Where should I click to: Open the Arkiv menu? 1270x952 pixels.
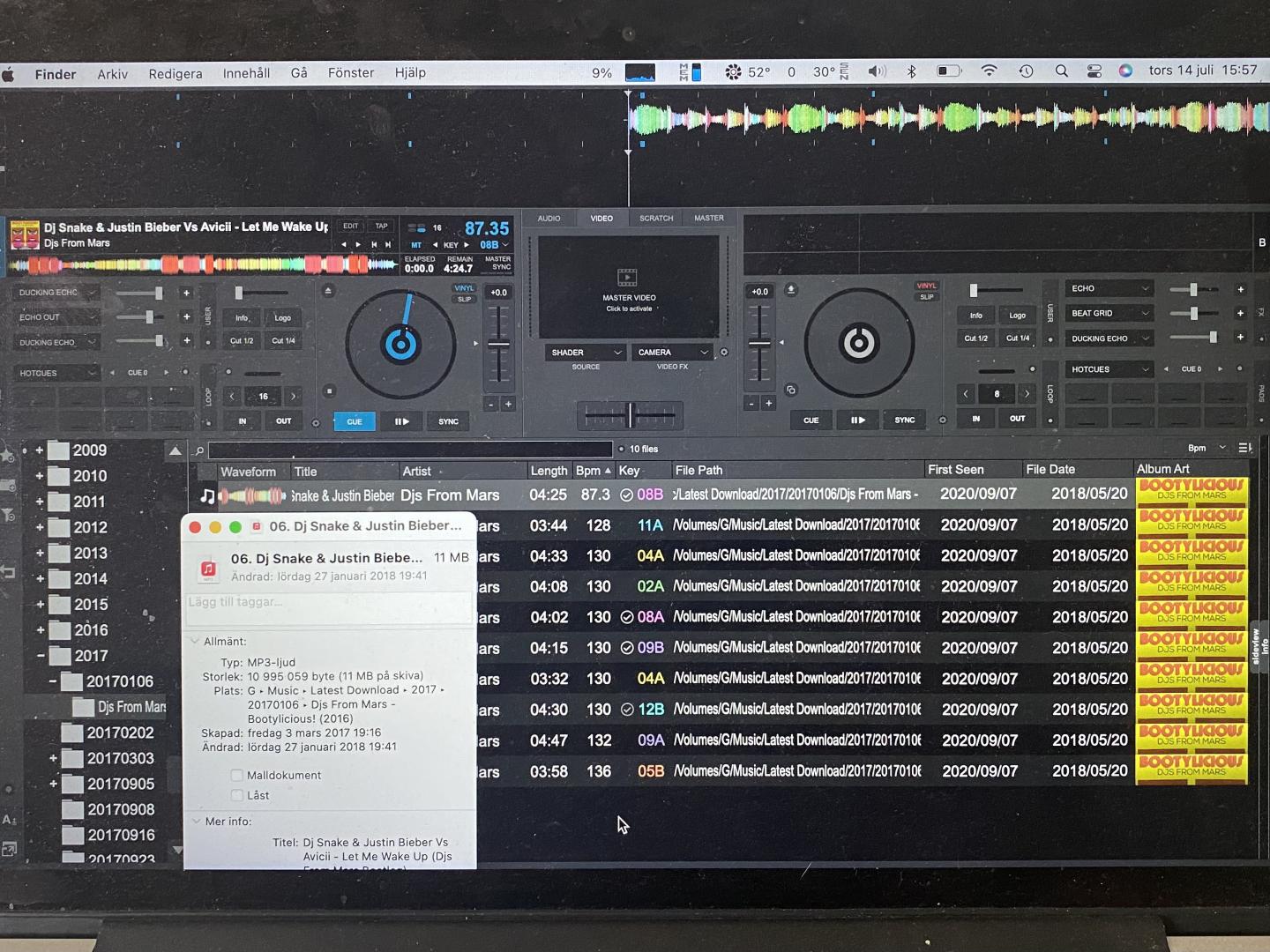tap(112, 74)
